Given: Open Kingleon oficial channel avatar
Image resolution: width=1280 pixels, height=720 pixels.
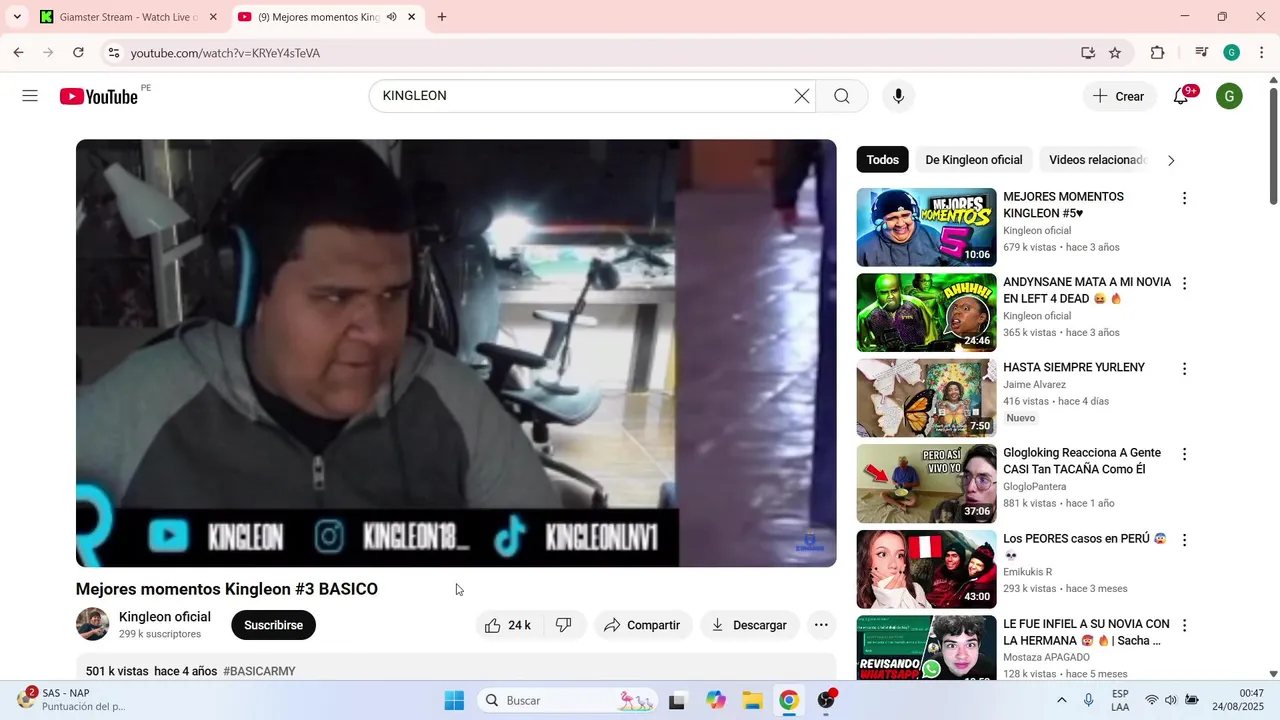Looking at the screenshot, I should tap(92, 624).
